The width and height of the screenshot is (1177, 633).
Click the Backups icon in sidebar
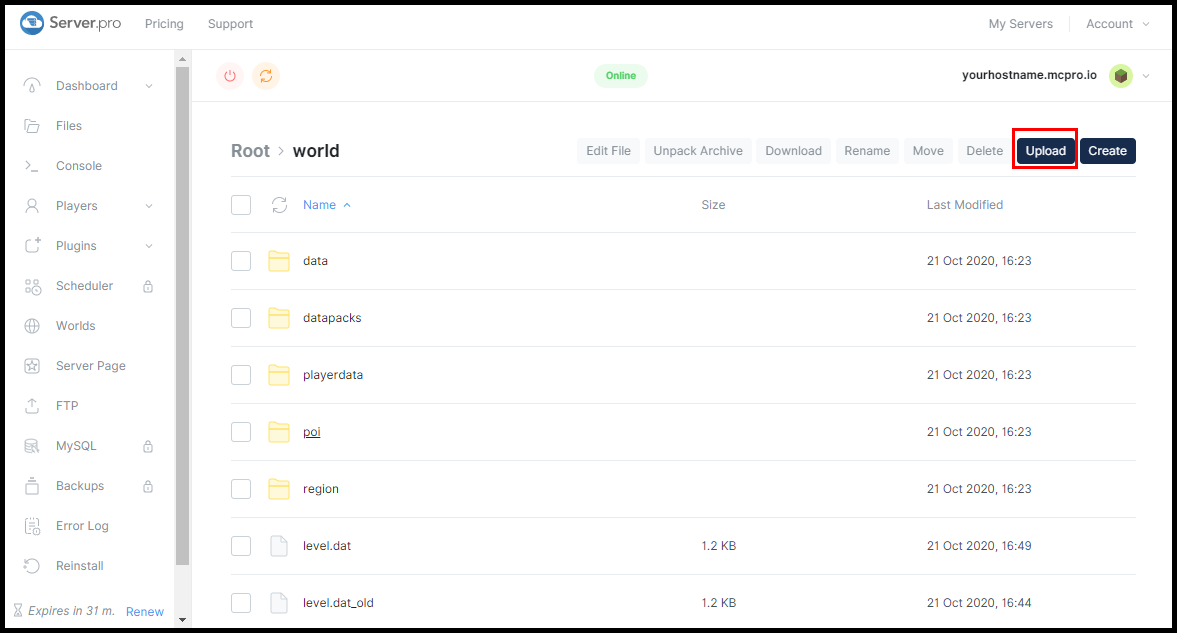tap(32, 486)
